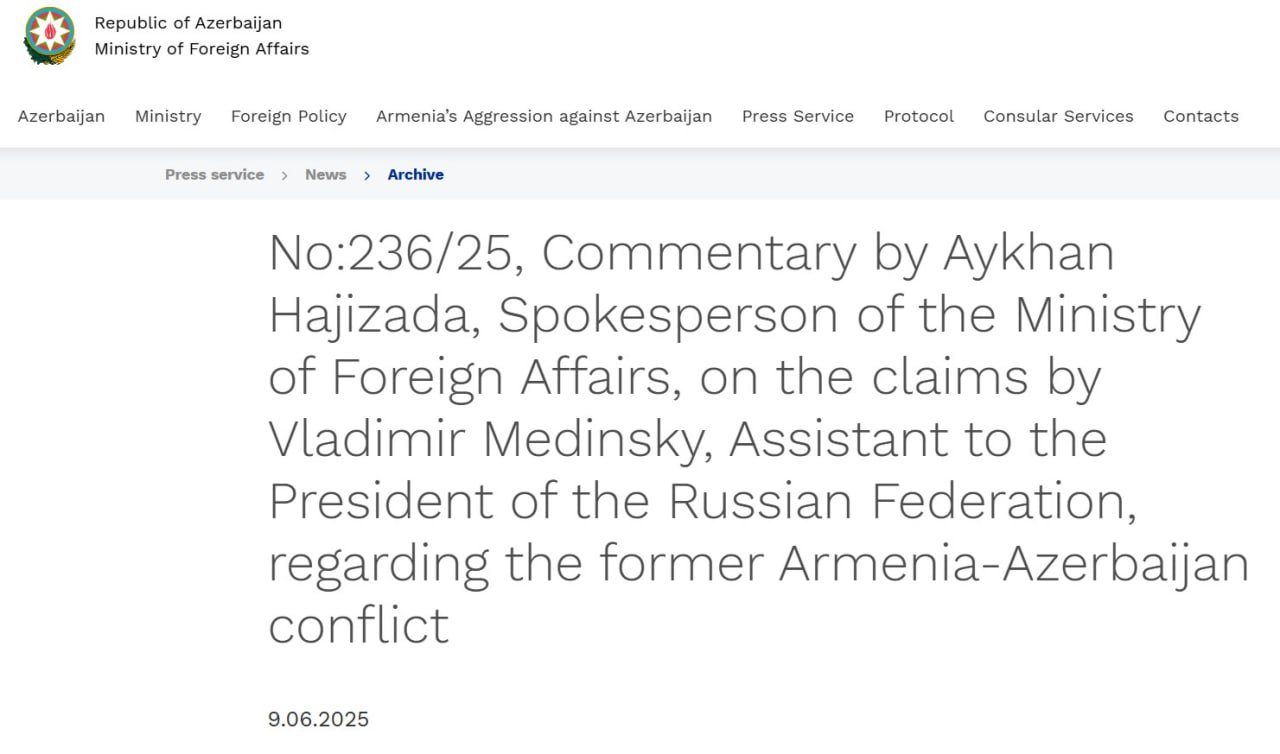Go to the Press Service menu
Viewport: 1280px width, 754px height.
point(798,116)
